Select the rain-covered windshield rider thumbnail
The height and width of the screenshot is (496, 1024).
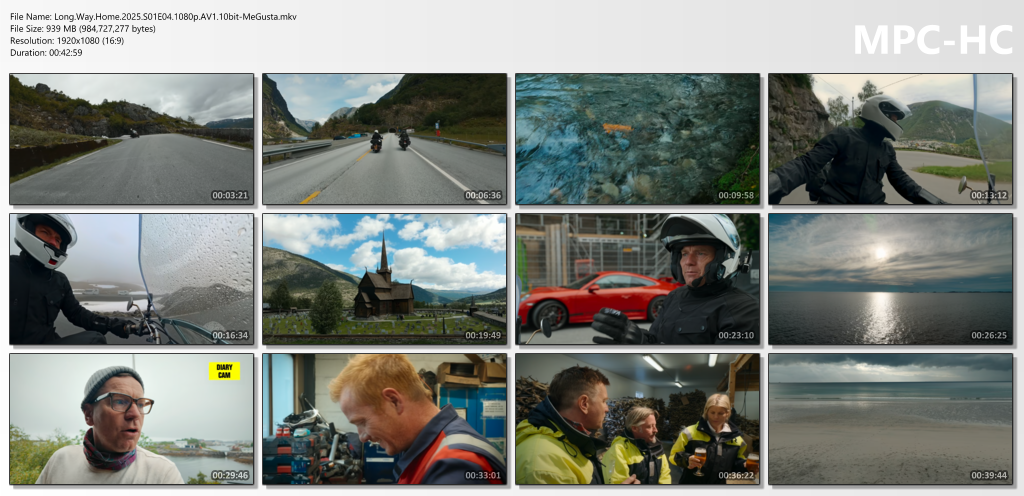tap(131, 279)
